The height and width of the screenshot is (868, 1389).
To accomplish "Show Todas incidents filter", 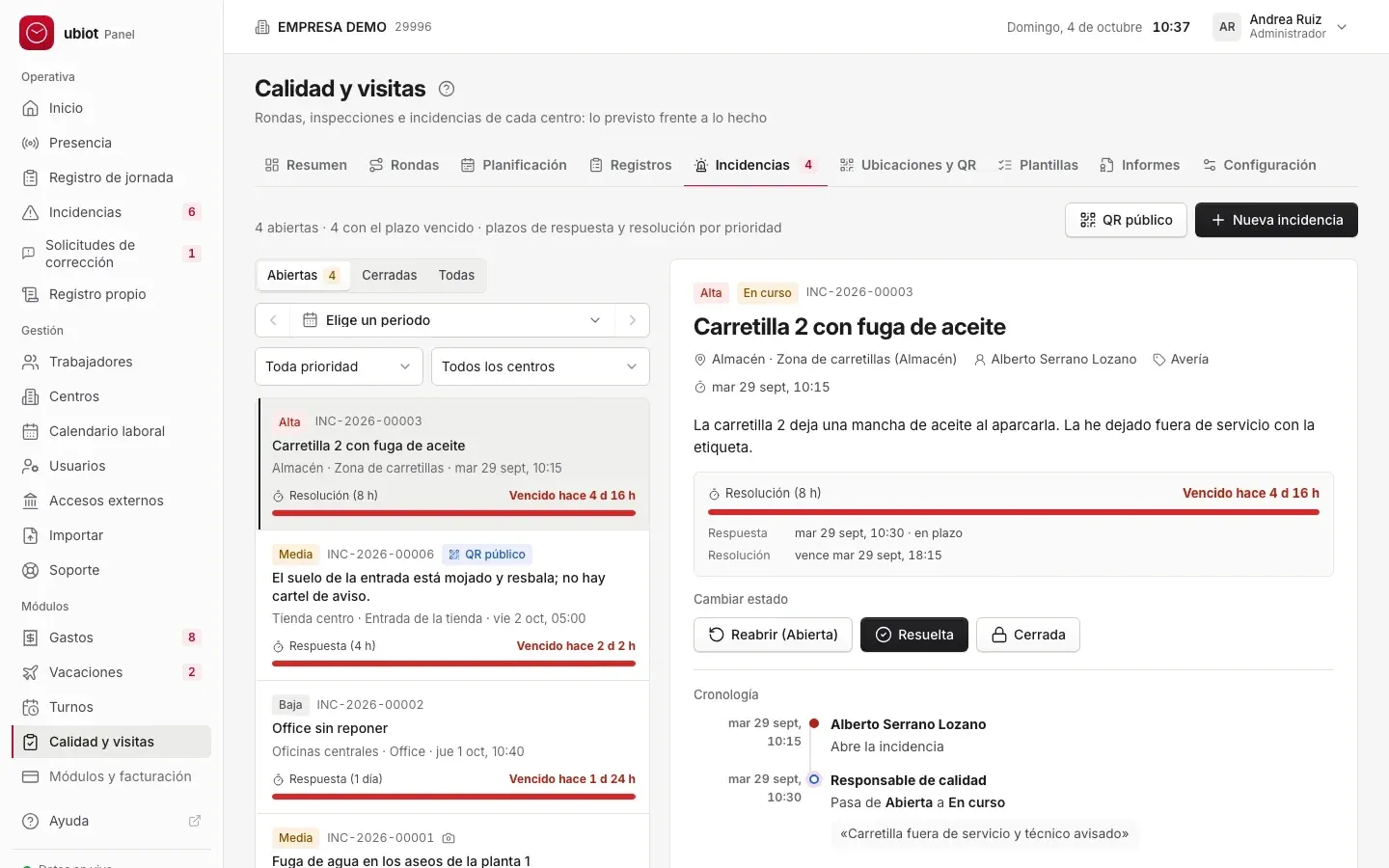I will (x=456, y=275).
